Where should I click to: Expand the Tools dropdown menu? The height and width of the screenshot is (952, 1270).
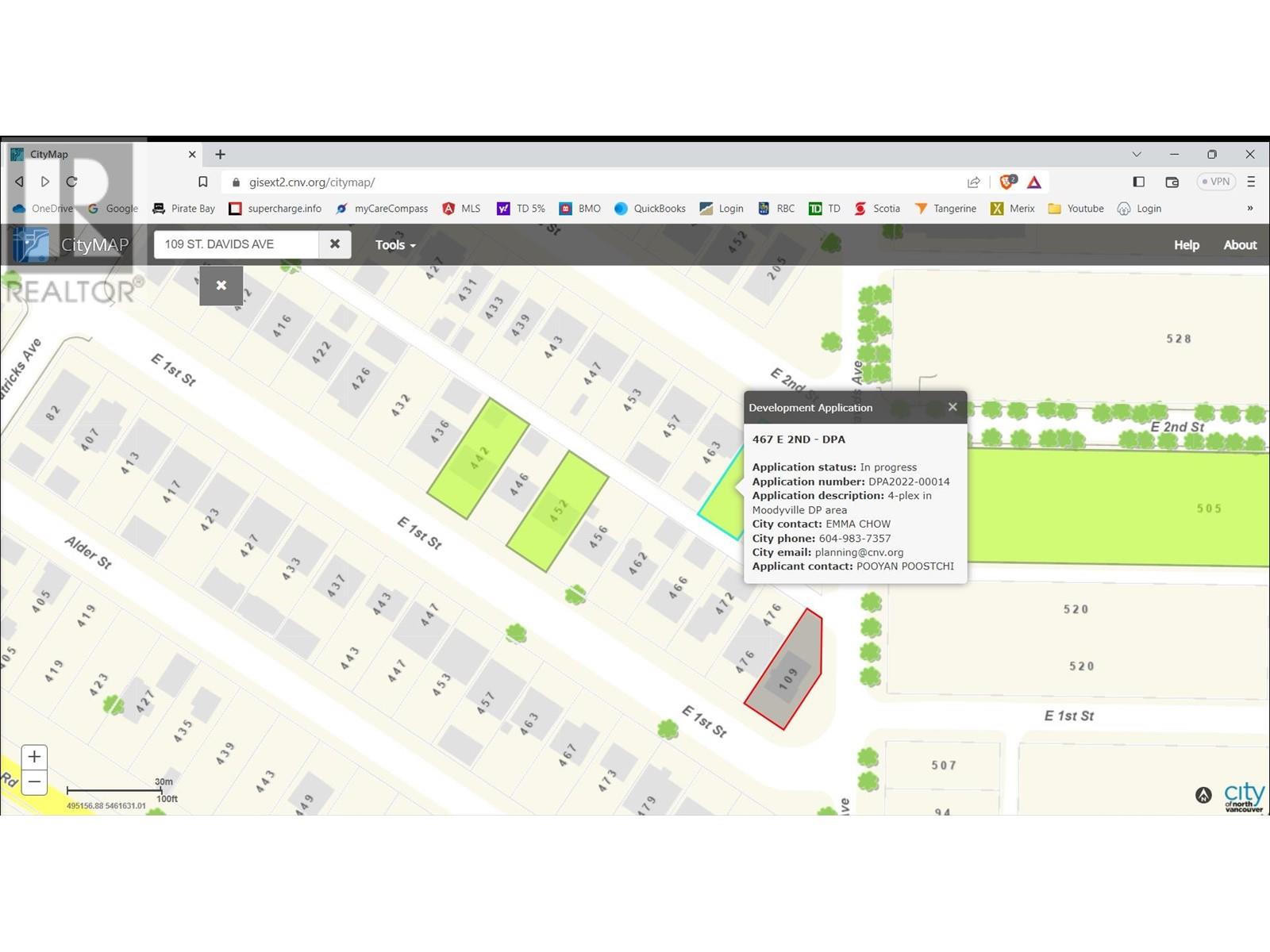click(x=395, y=245)
